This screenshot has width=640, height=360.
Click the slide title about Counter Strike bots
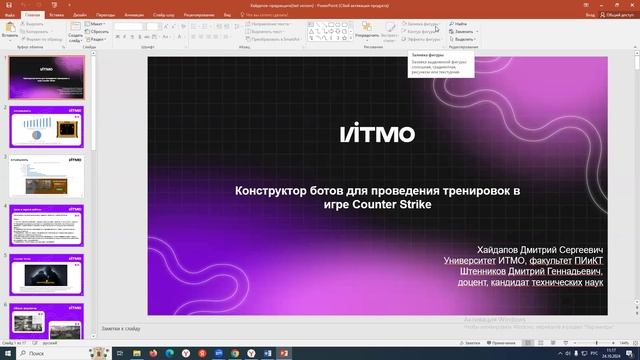(x=378, y=198)
